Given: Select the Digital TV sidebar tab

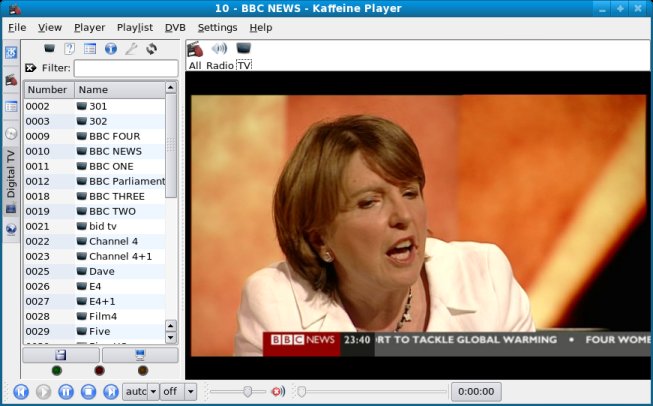Looking at the screenshot, I should (11, 181).
